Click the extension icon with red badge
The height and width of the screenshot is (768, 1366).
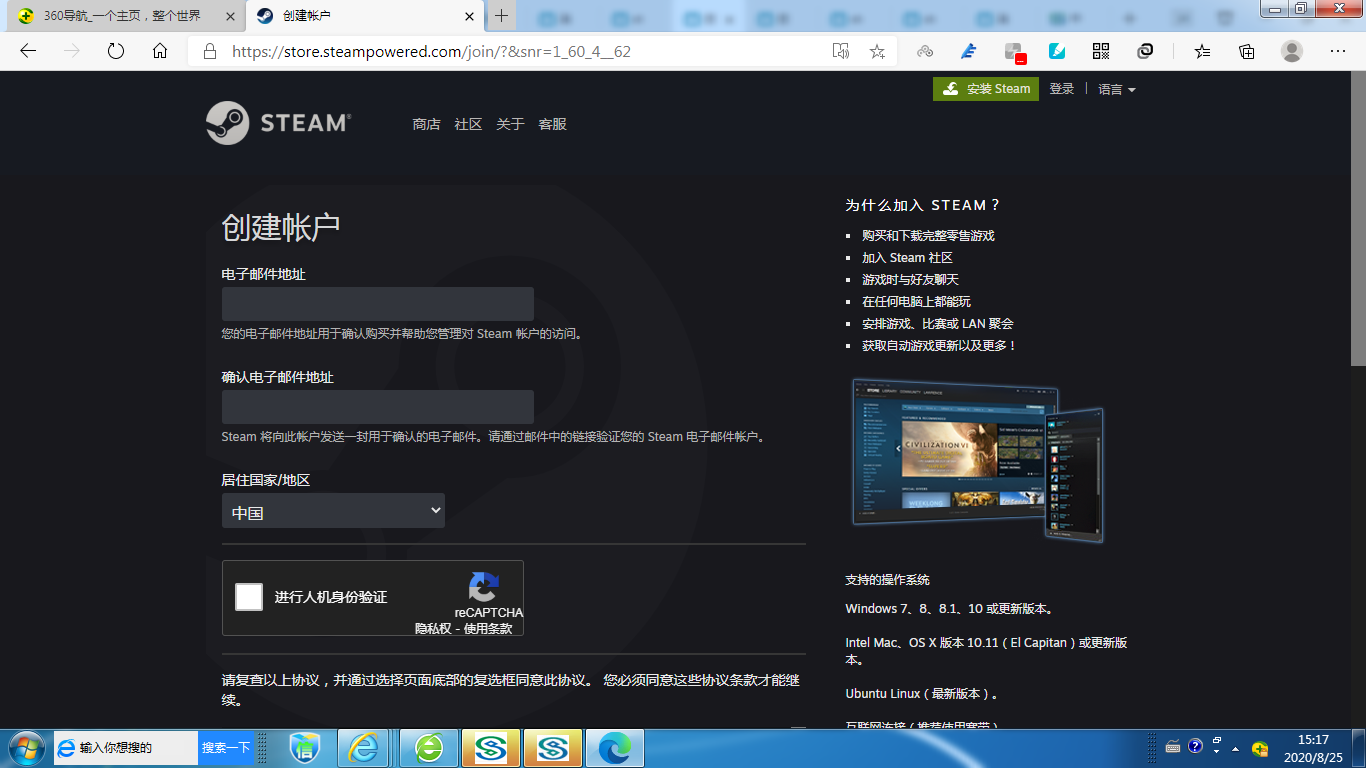click(x=1014, y=52)
